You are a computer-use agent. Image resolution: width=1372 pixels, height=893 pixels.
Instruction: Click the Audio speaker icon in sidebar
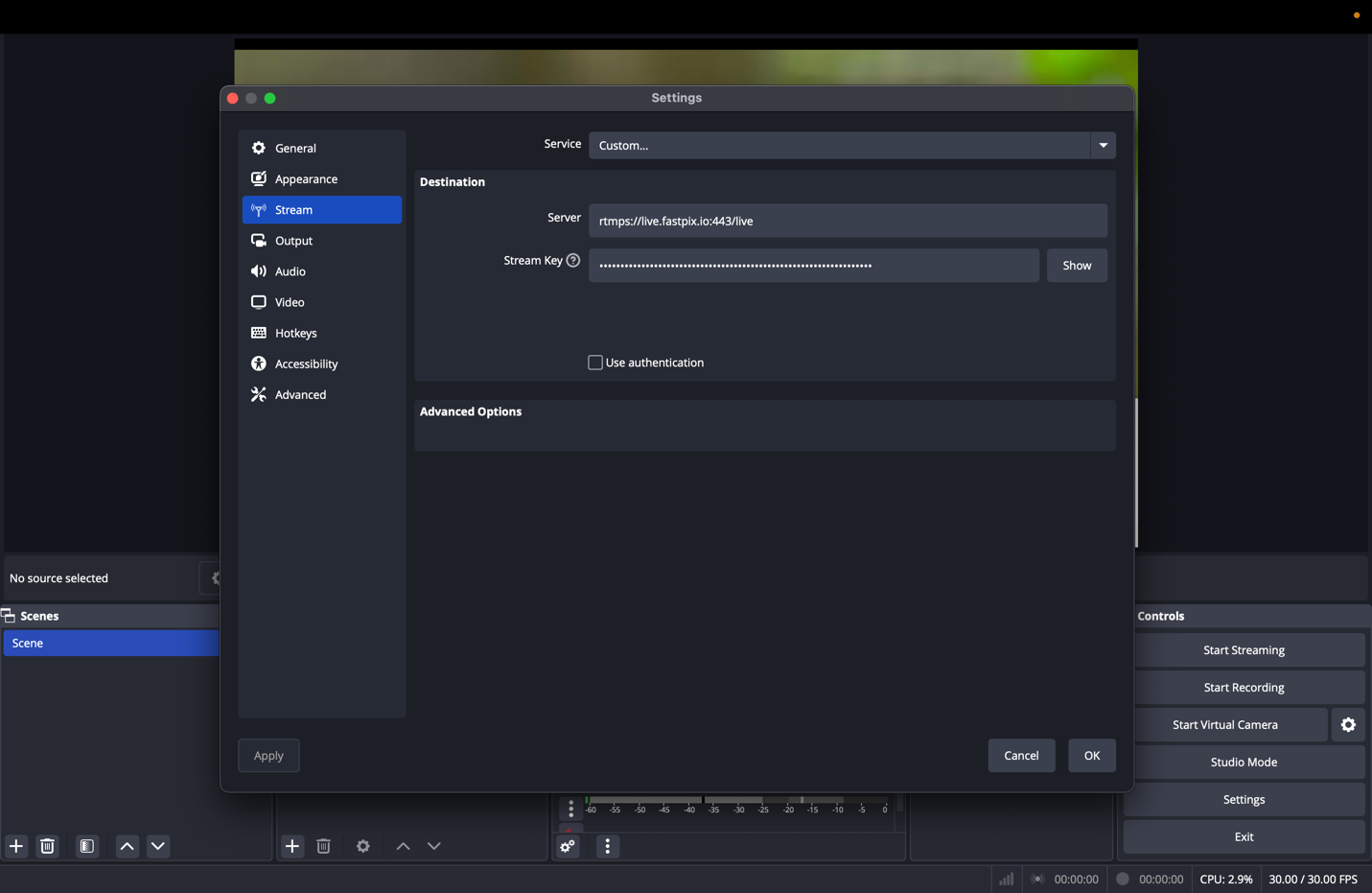[259, 271]
